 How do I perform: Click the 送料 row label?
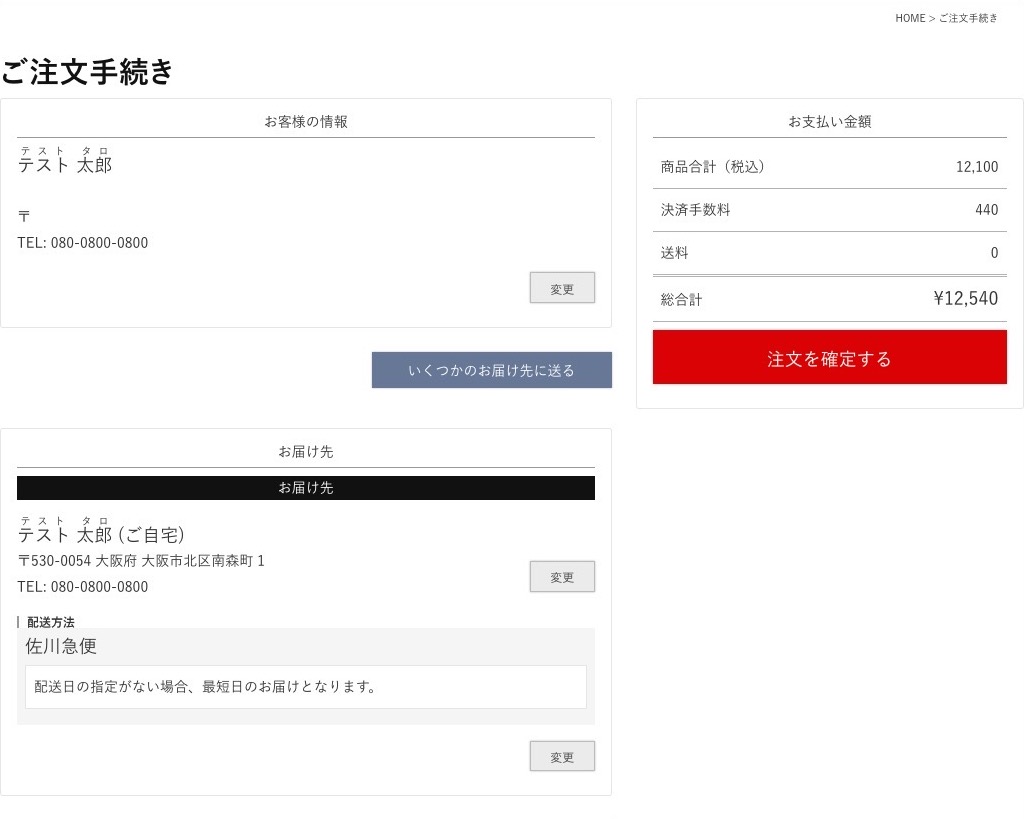coord(674,253)
